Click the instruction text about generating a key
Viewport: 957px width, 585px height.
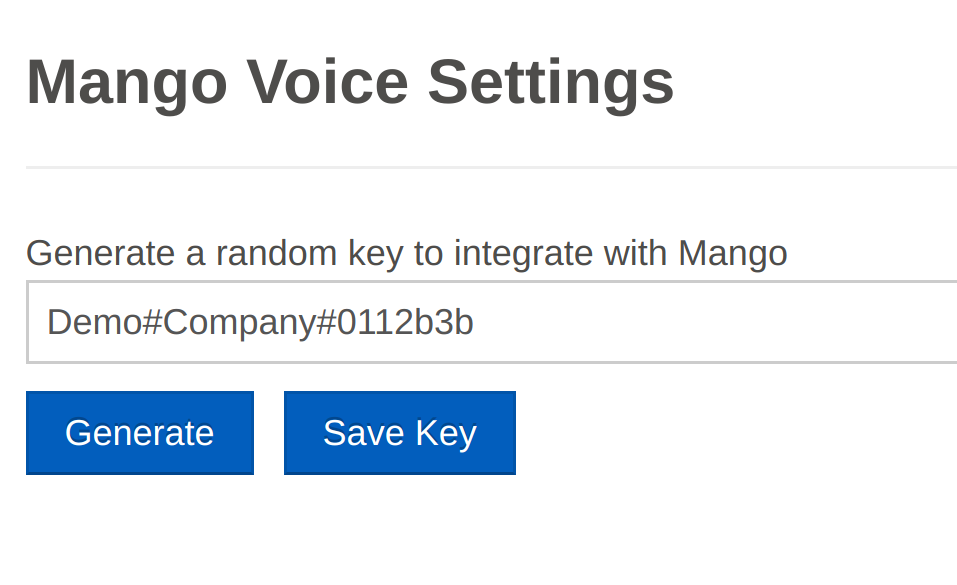click(407, 252)
